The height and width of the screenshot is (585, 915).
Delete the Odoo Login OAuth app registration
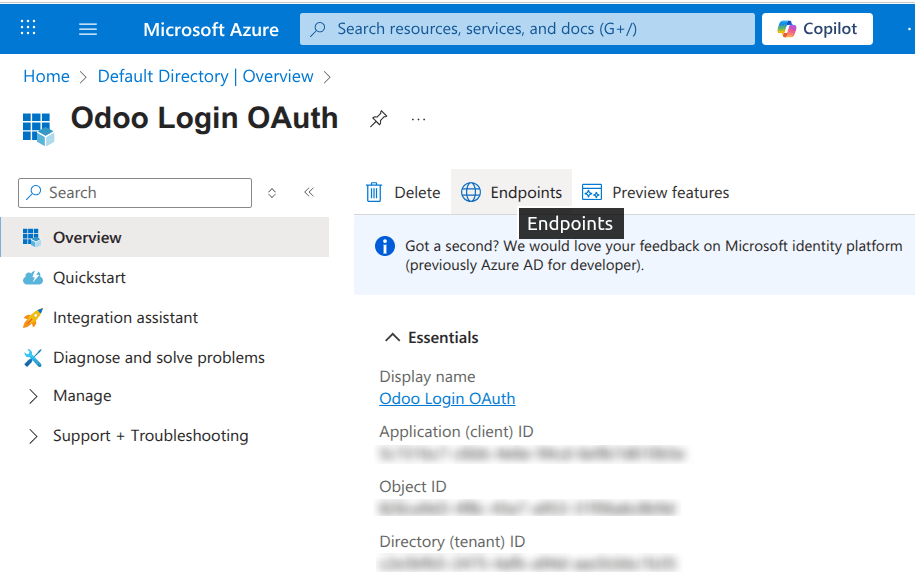[x=403, y=192]
